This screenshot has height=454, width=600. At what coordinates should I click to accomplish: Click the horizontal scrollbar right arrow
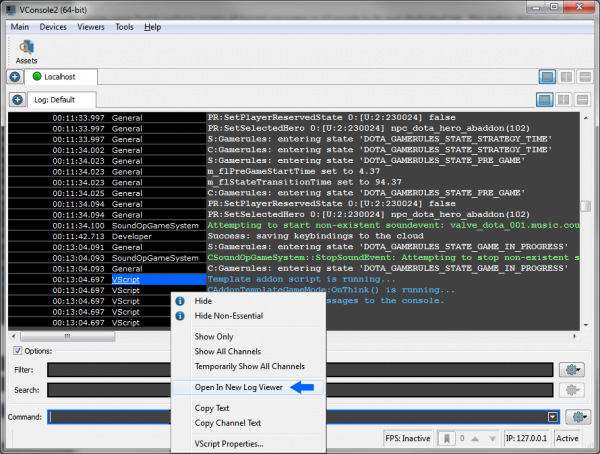pos(574,336)
